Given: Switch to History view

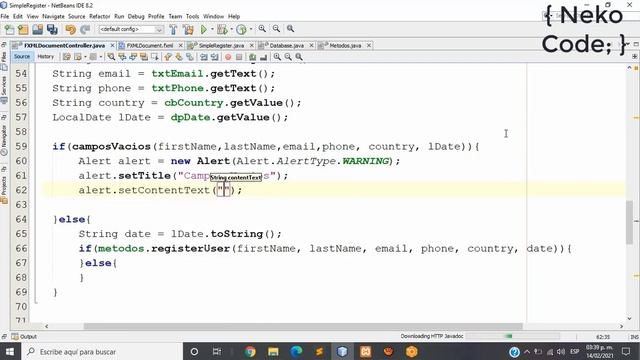Looking at the screenshot, I should pos(45,57).
